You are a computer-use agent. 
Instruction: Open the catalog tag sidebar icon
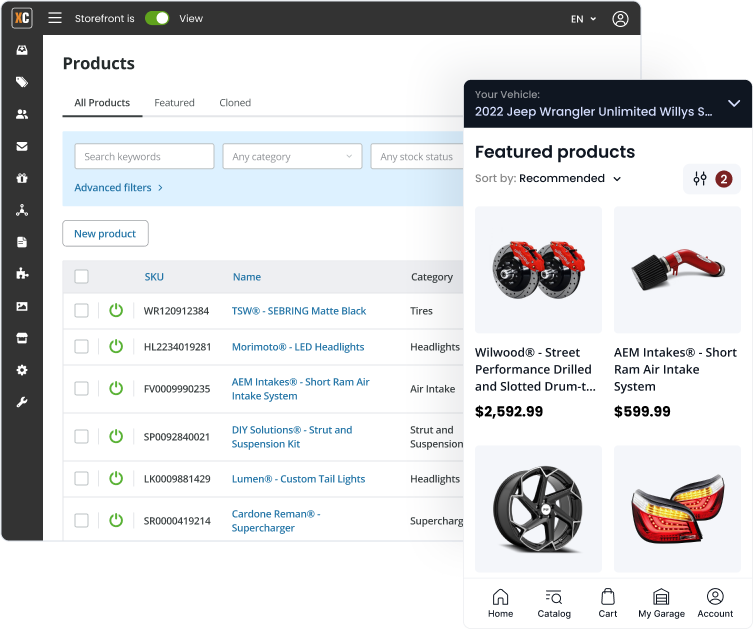[22, 82]
